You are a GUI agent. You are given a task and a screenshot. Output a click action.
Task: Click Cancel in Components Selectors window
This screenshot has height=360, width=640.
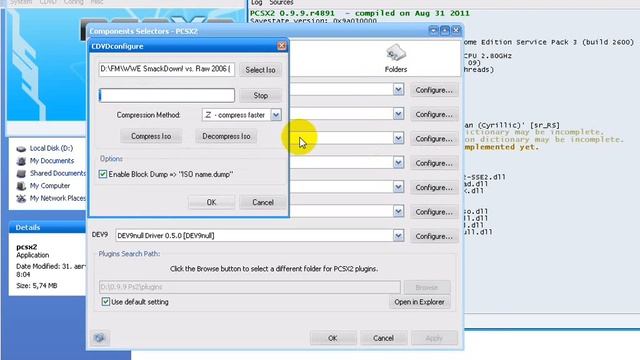tap(383, 338)
